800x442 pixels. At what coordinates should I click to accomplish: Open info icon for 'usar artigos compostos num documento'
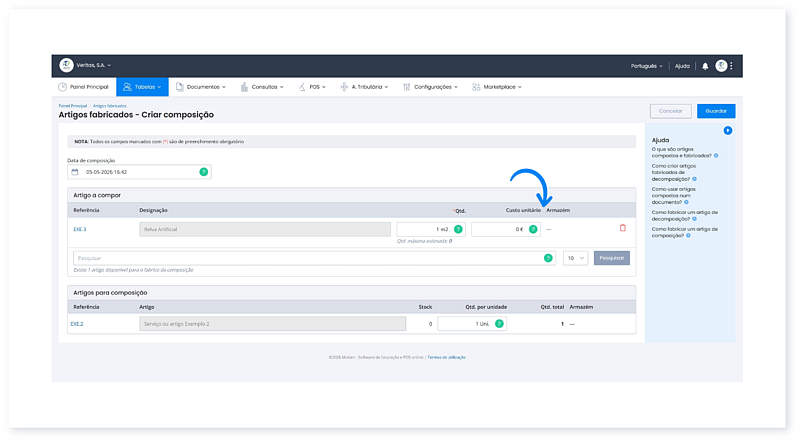pos(686,202)
